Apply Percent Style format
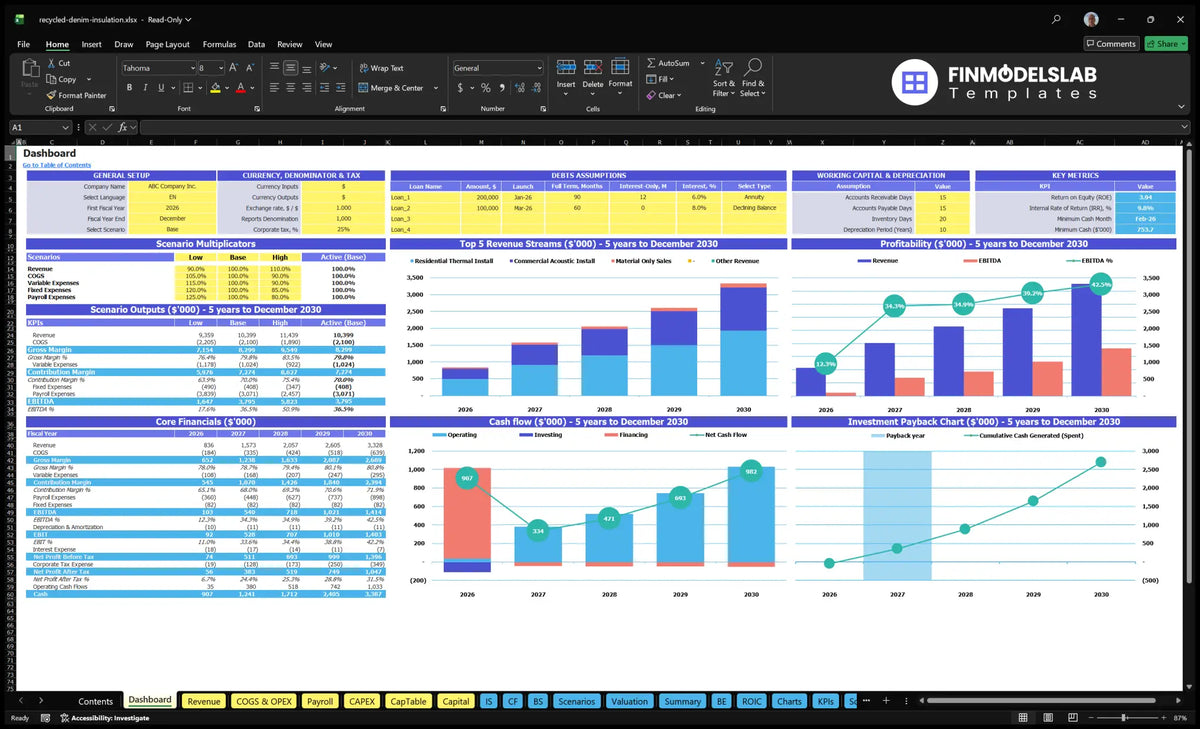1200x729 pixels. (x=486, y=88)
